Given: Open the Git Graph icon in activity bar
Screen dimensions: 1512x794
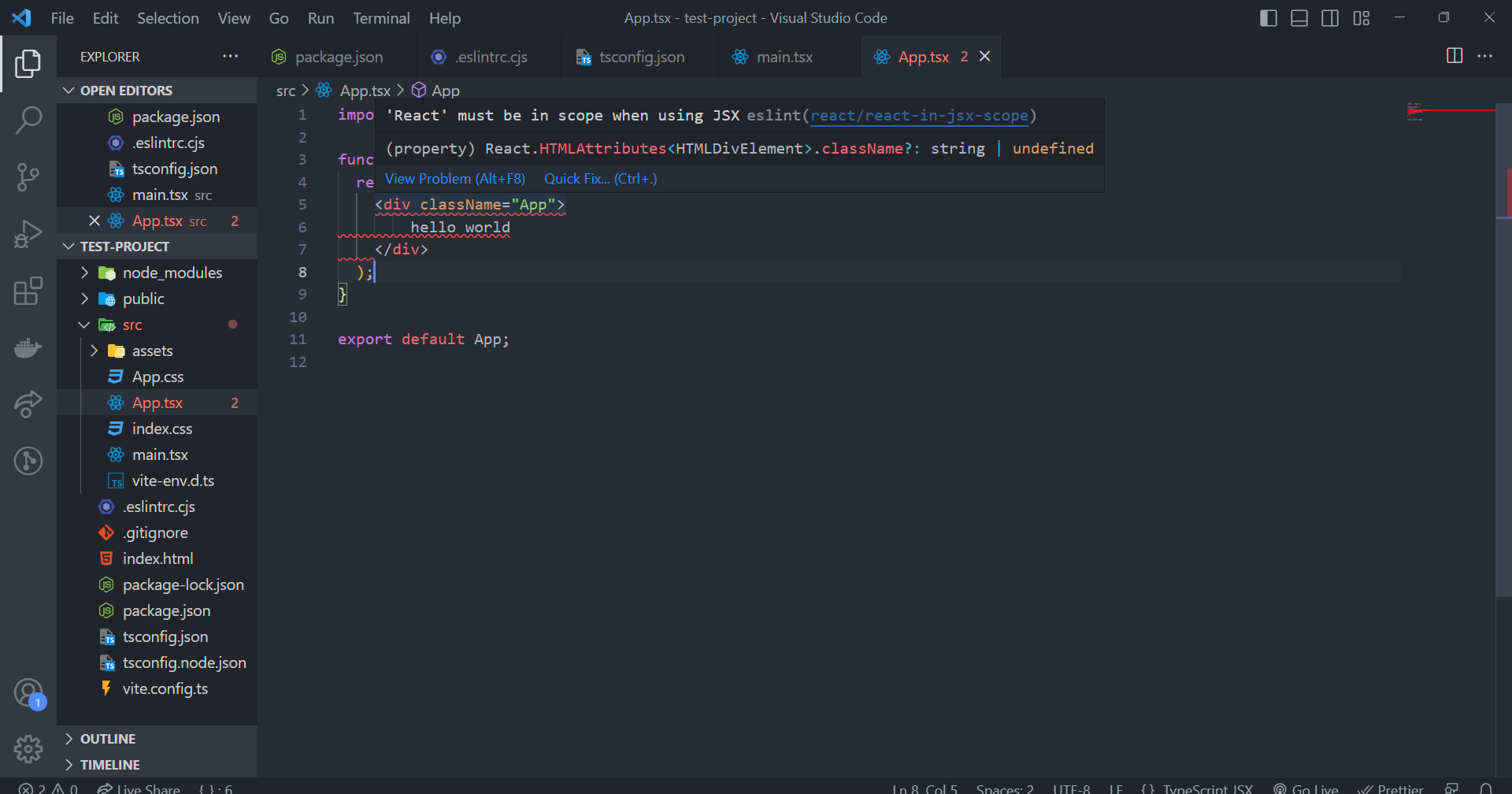Looking at the screenshot, I should [x=28, y=461].
